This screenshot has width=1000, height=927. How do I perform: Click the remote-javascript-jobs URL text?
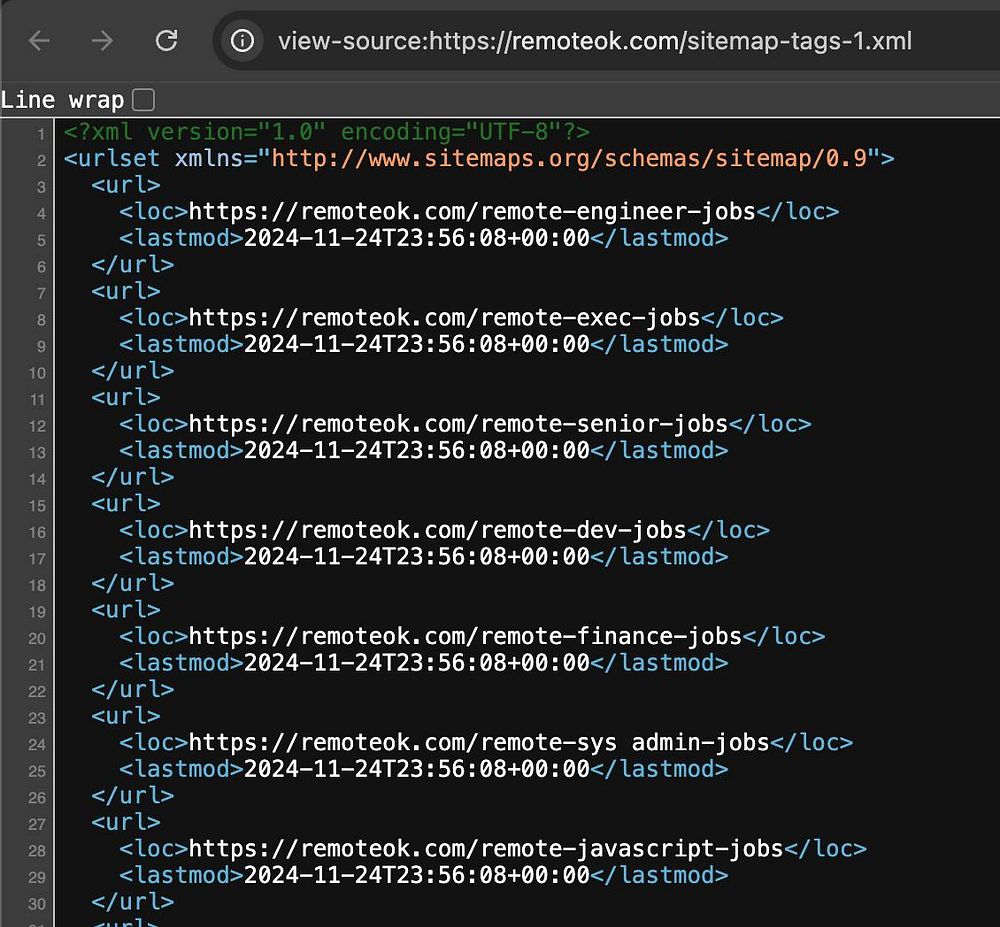point(485,848)
